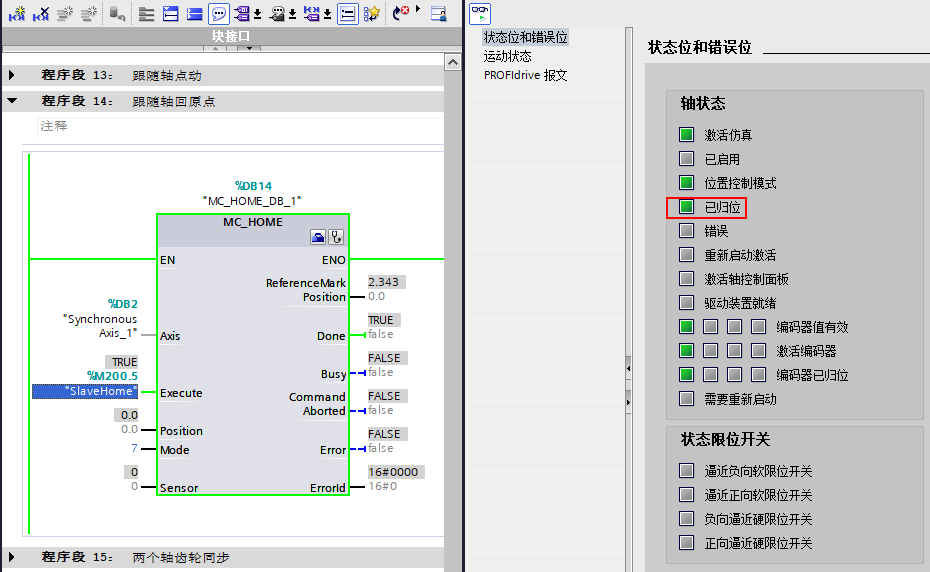
Task: Click the 正向逼近硬限位开关 indicator
Action: click(686, 542)
